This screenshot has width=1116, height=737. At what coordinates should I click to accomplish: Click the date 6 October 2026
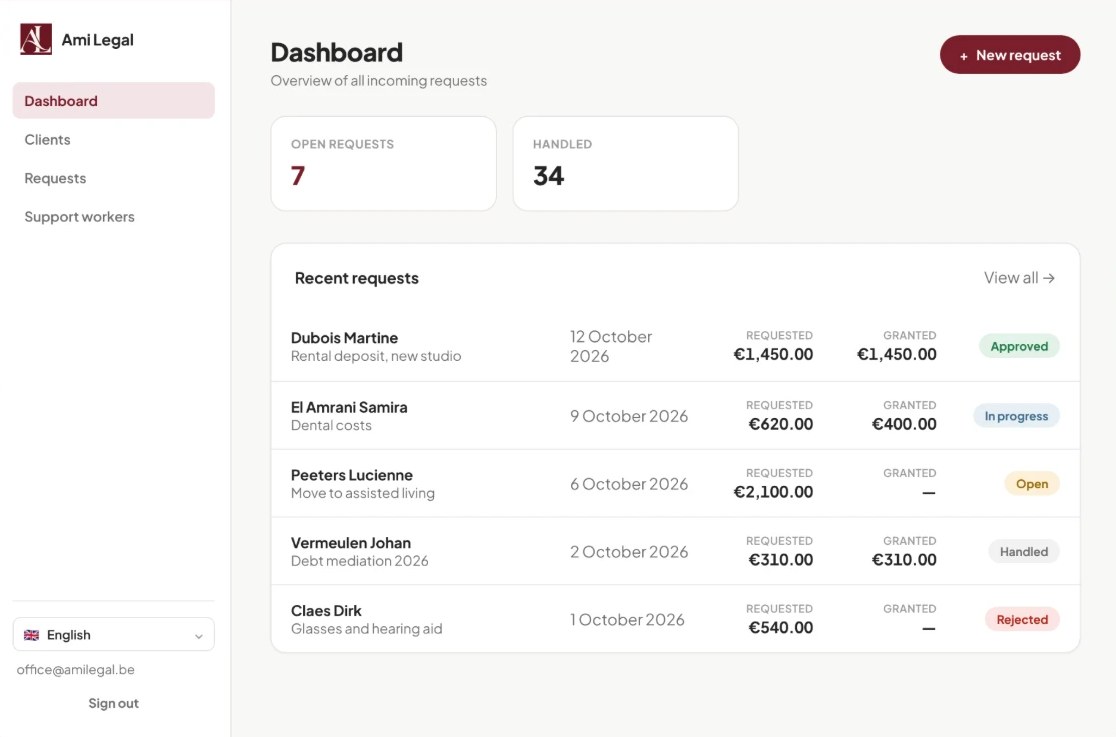pos(629,484)
